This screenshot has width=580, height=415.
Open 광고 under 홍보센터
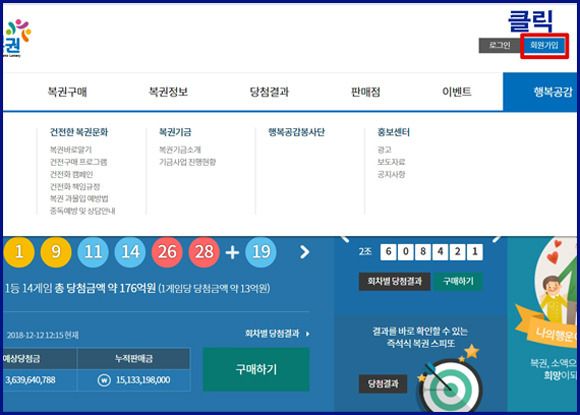tap(384, 149)
